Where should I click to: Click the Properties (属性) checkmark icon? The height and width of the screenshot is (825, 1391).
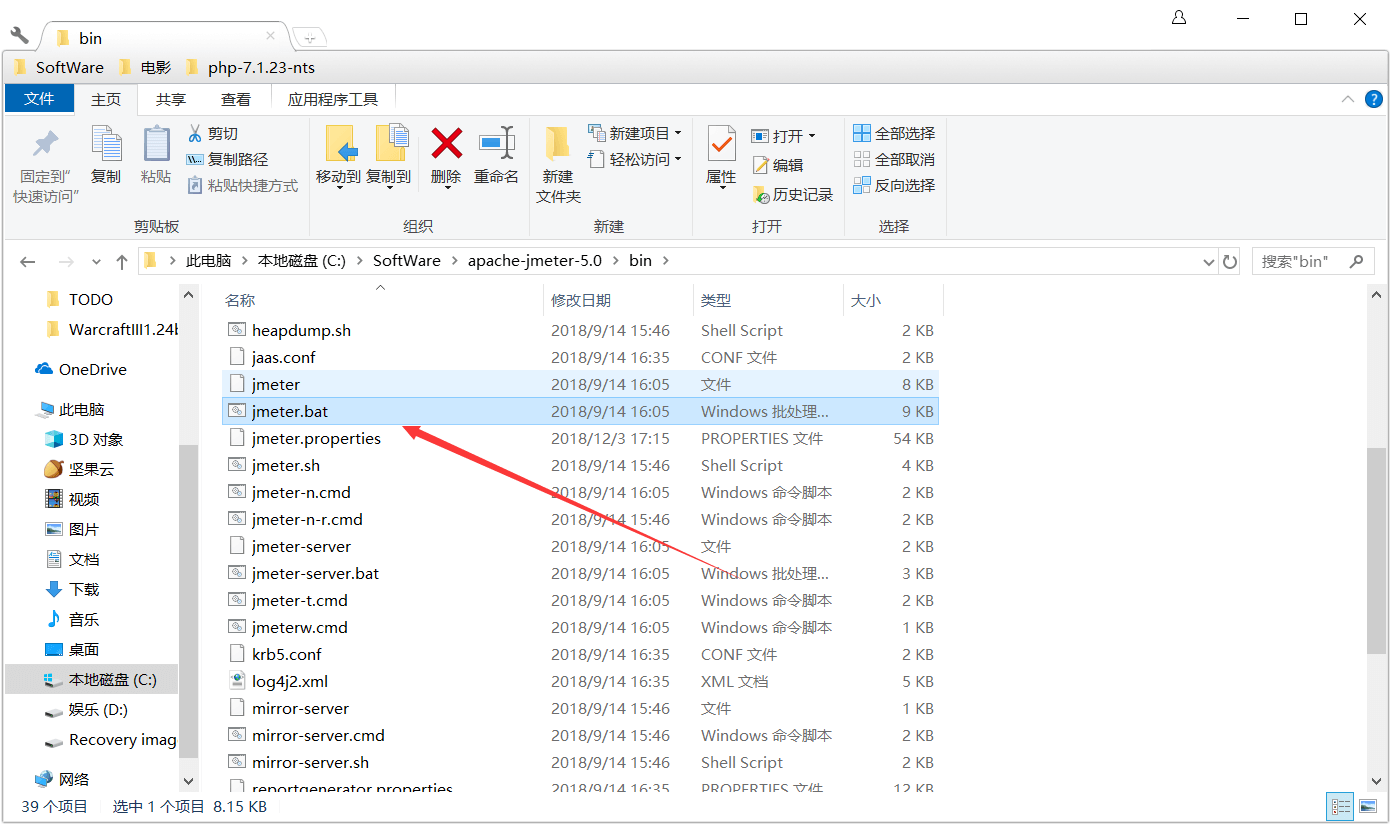[721, 144]
